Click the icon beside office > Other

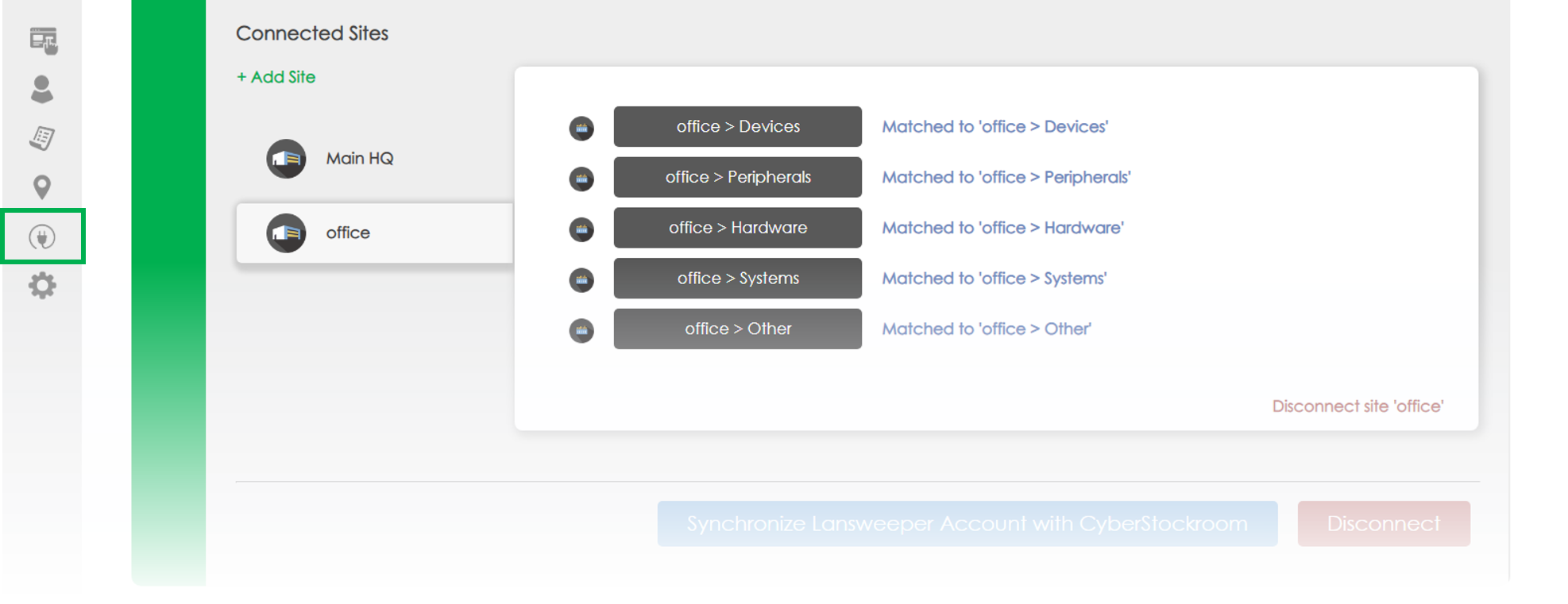581,330
